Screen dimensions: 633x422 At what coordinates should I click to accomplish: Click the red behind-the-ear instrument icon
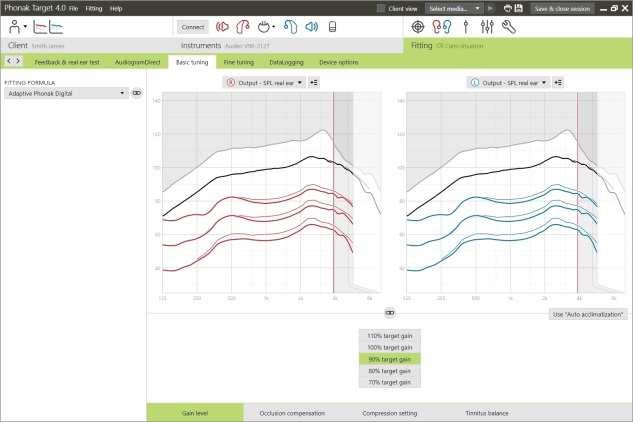(x=243, y=27)
